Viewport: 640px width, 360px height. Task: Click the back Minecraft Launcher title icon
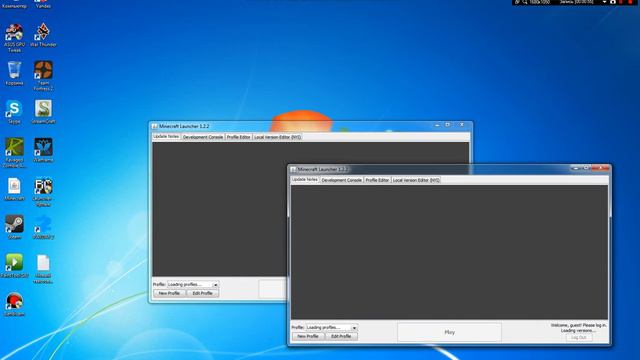tap(155, 127)
